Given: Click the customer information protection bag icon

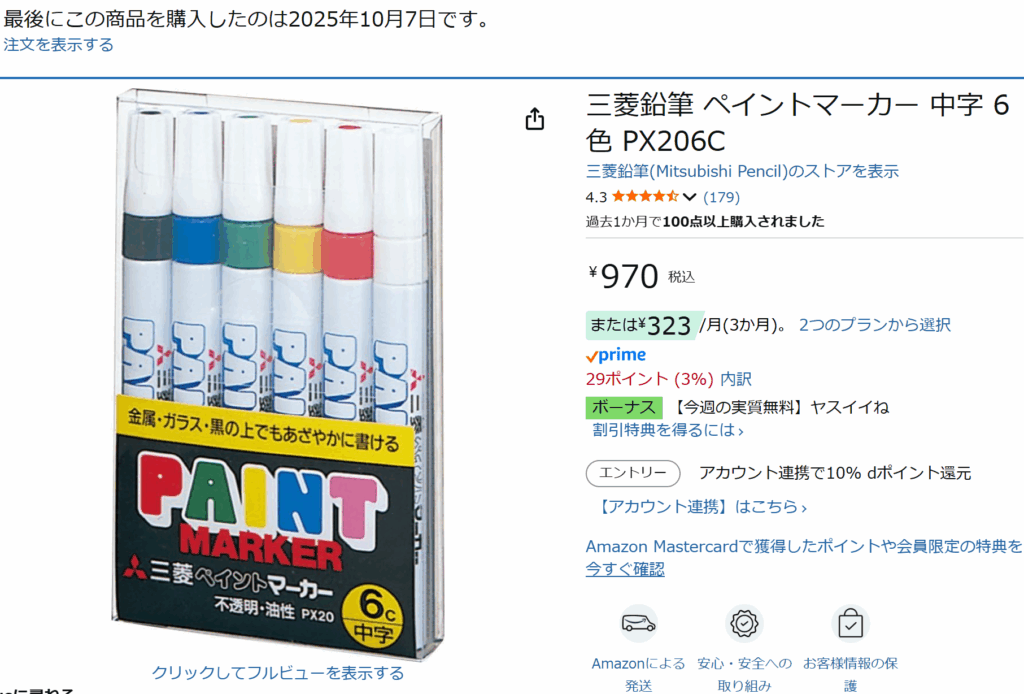Looking at the screenshot, I should pos(850,623).
